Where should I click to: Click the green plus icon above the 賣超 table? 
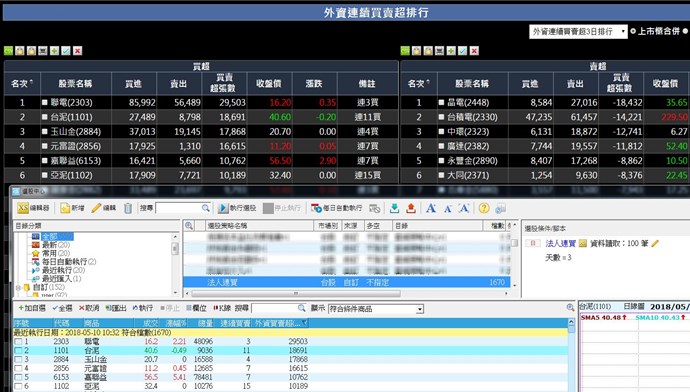point(451,51)
